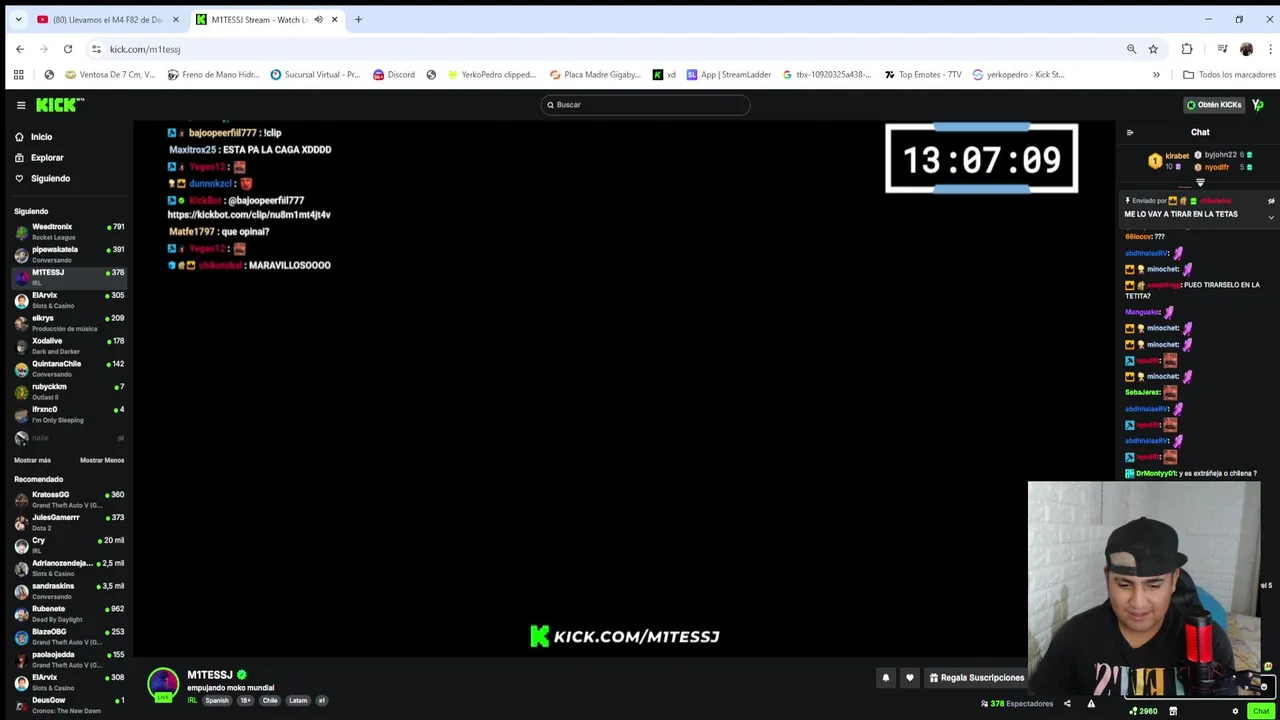Viewport: 1280px width, 720px height.
Task: Open the KICKs balance 2960
Action: tap(1143, 711)
